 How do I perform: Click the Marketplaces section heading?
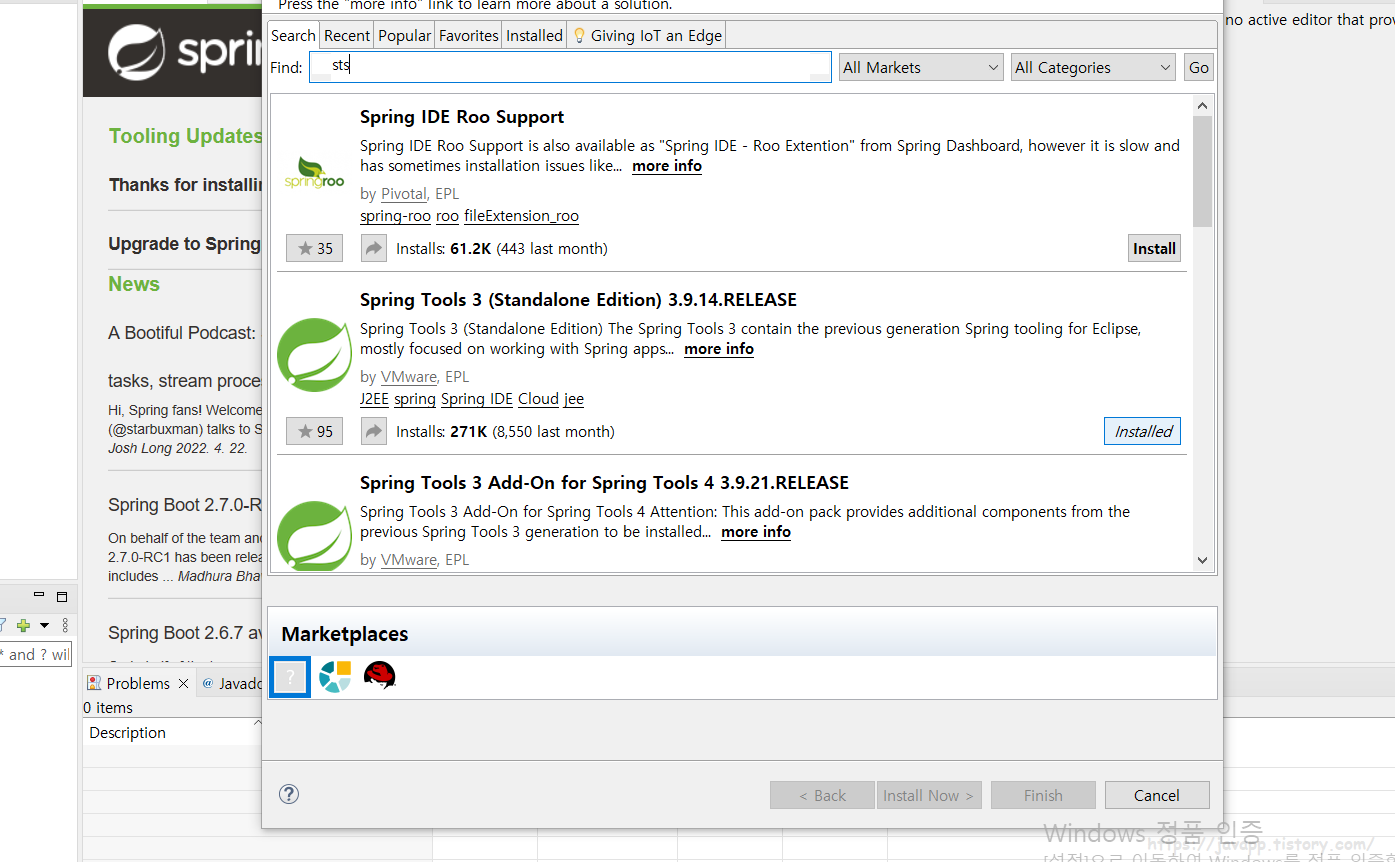click(345, 634)
